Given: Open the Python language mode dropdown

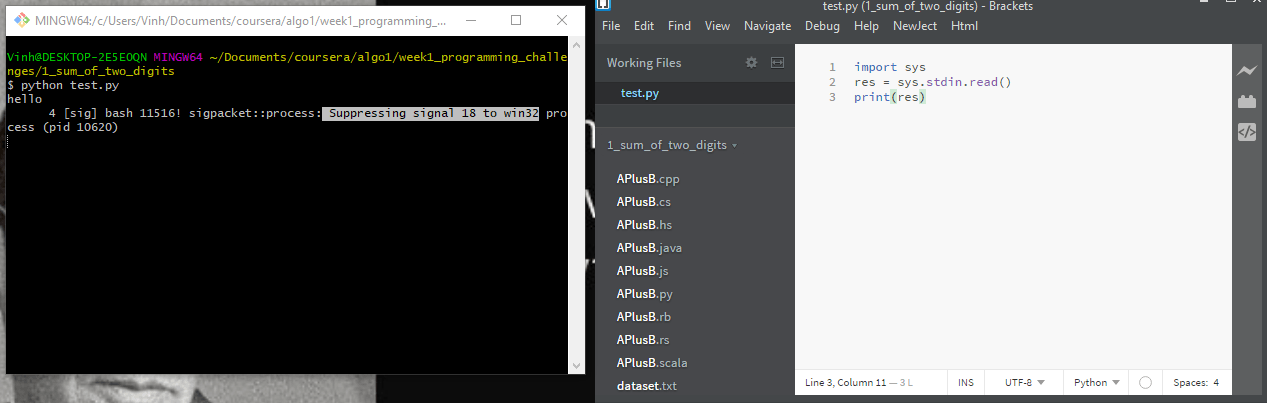Looking at the screenshot, I should [x=1095, y=383].
